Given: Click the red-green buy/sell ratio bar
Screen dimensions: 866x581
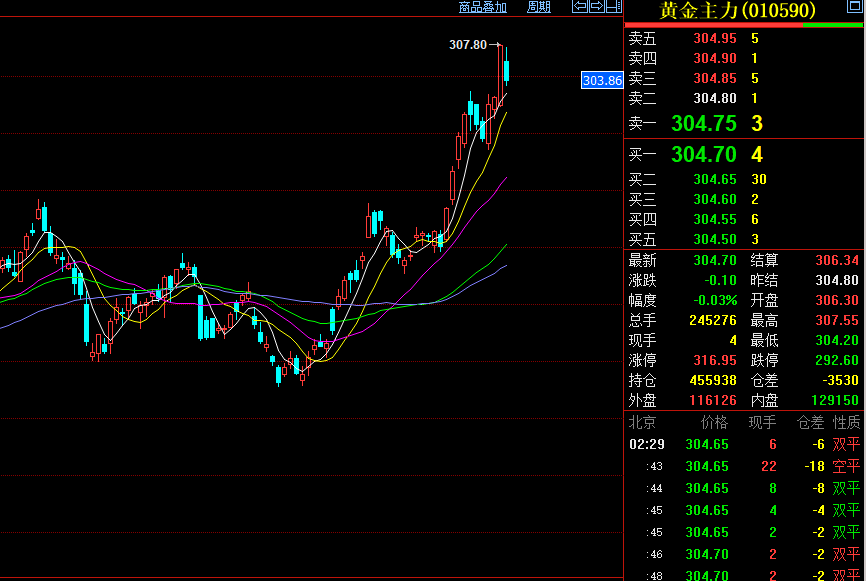Looking at the screenshot, I should [x=744, y=24].
